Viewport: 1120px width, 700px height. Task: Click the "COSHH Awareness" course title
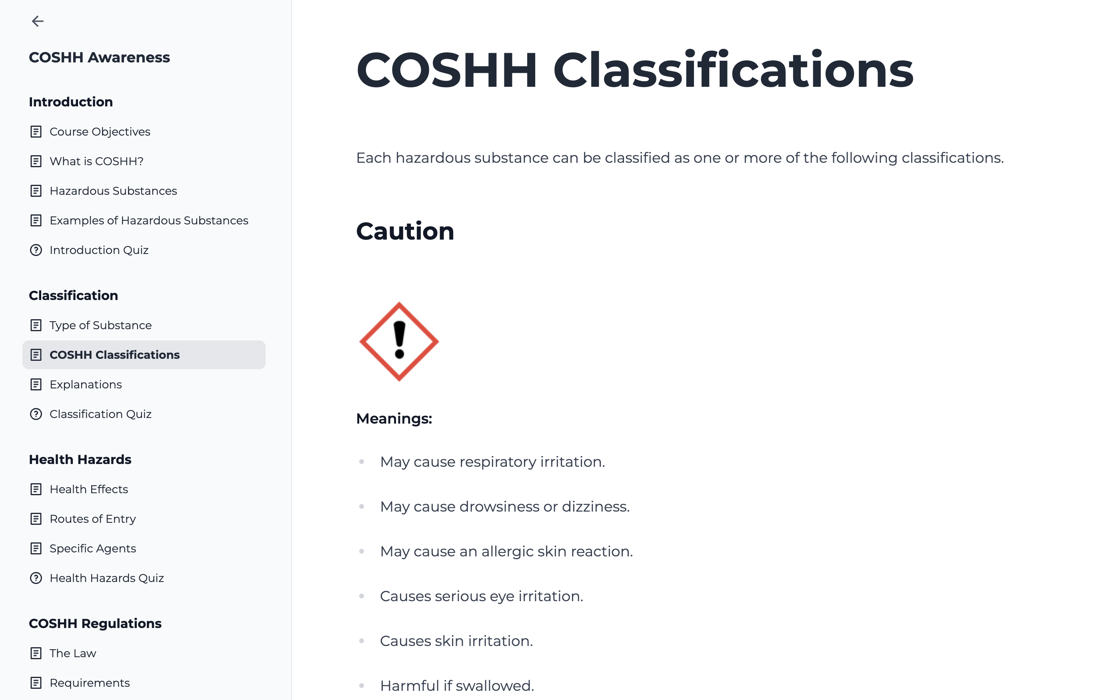99,57
